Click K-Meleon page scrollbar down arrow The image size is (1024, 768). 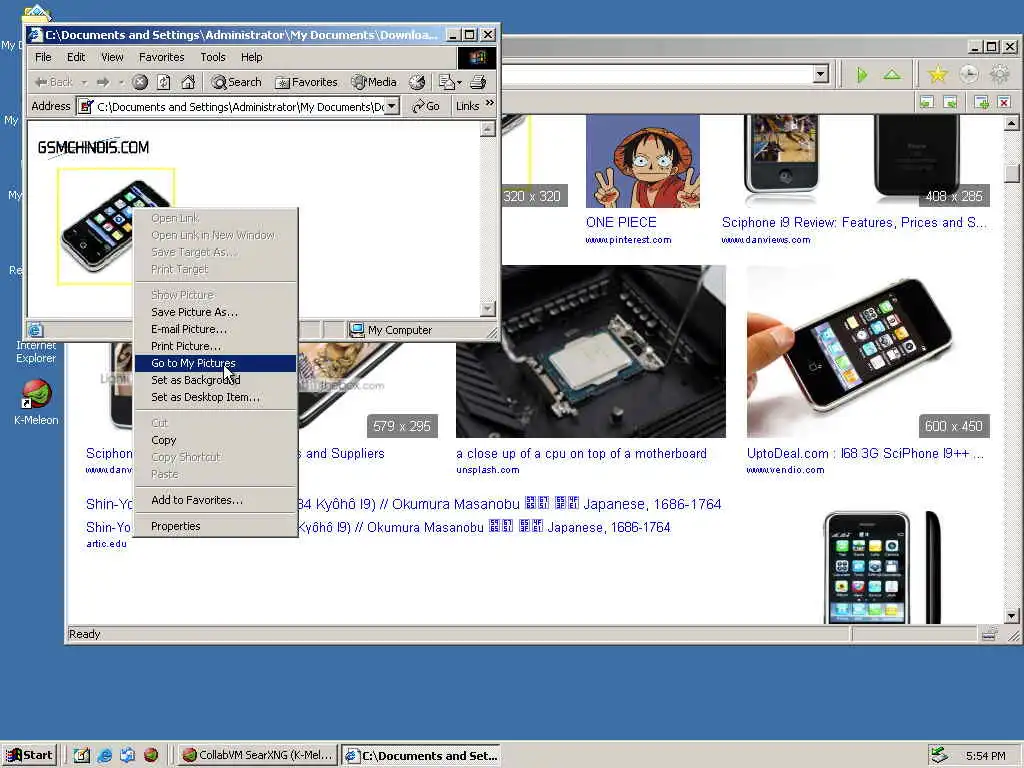coord(1012,616)
